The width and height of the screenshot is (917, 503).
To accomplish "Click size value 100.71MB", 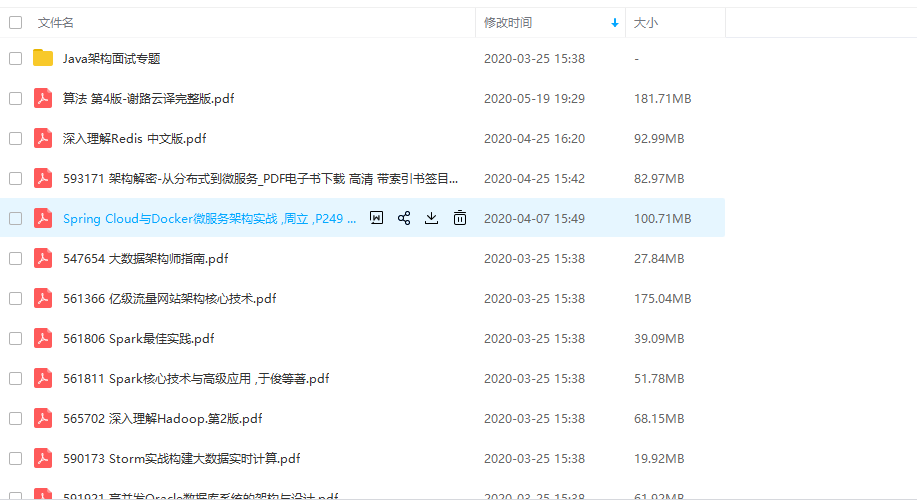I will pyautogui.click(x=663, y=219).
